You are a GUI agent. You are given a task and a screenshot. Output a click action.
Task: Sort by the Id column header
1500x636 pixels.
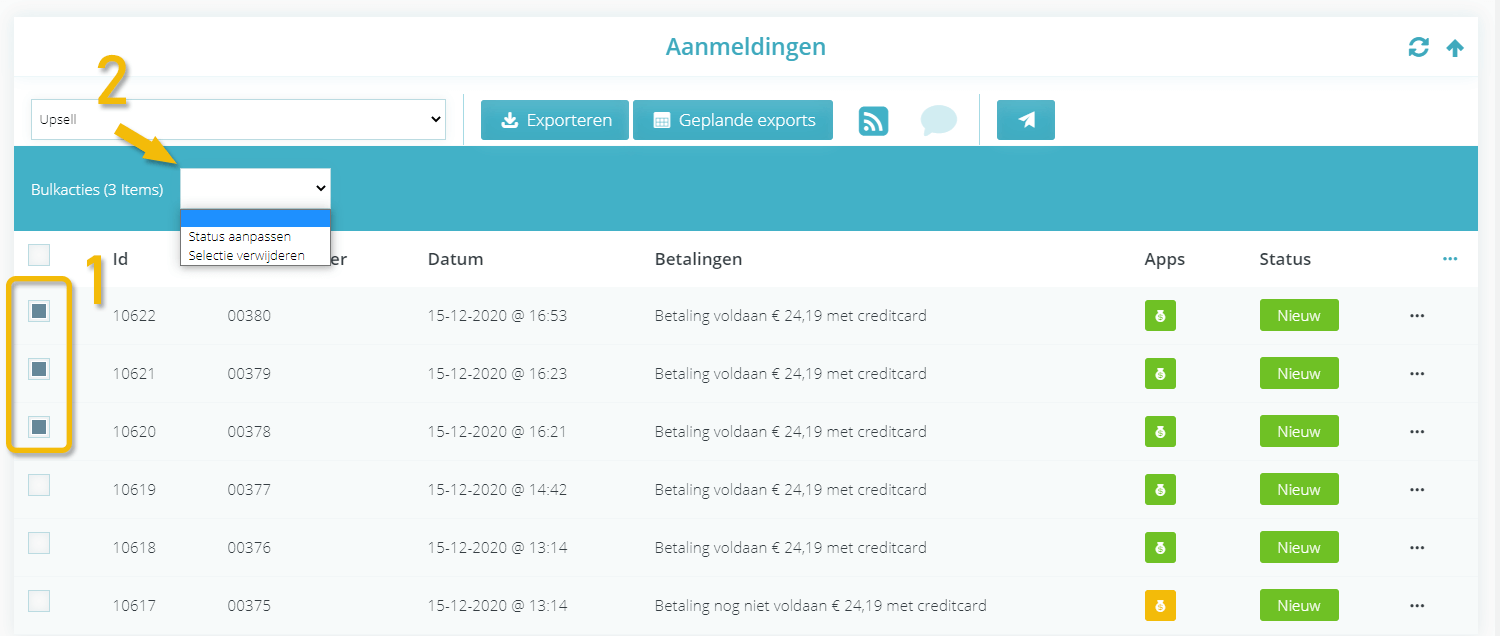pyautogui.click(x=120, y=259)
